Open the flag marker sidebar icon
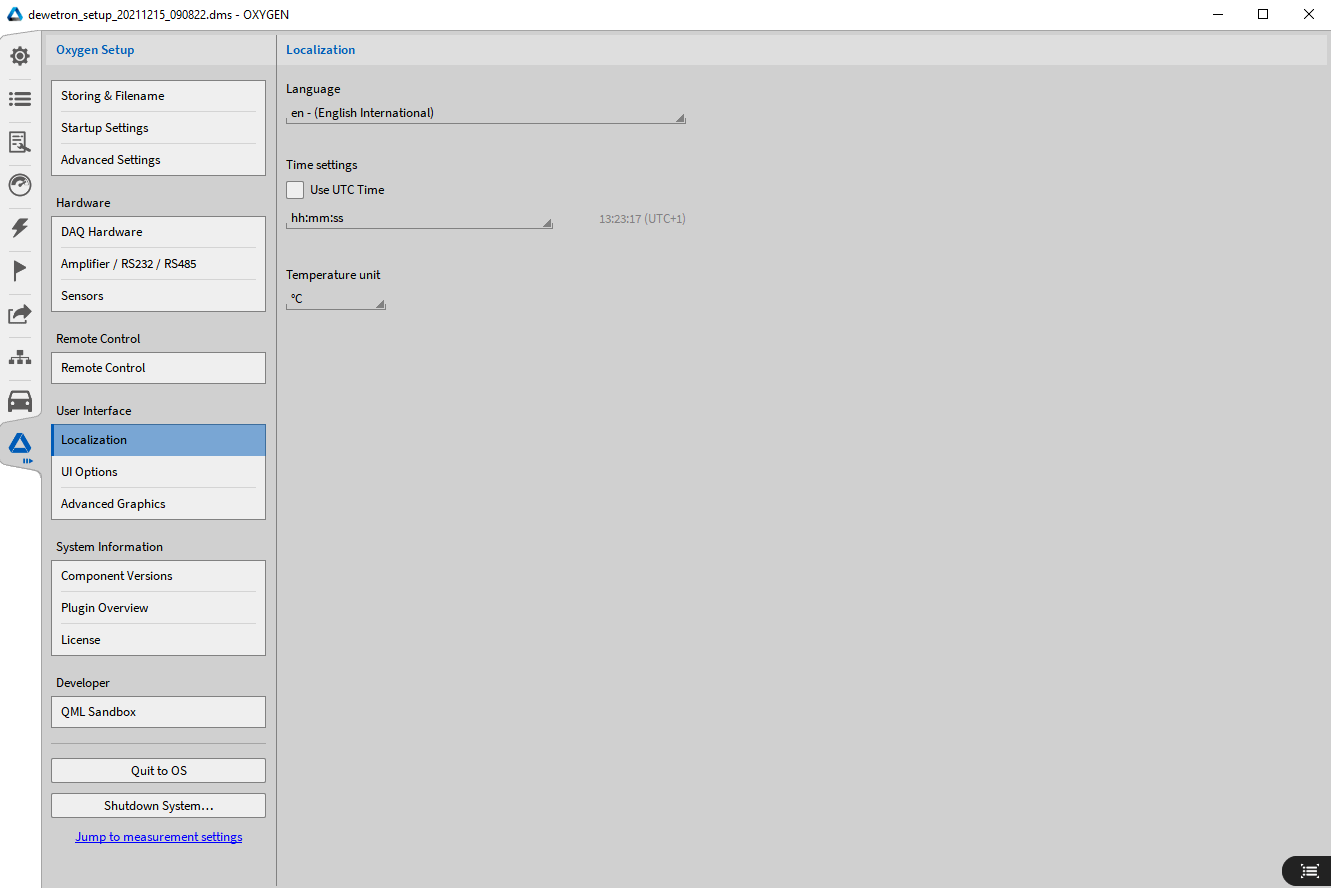Screen dimensions: 1331x888 pyautogui.click(x=20, y=271)
